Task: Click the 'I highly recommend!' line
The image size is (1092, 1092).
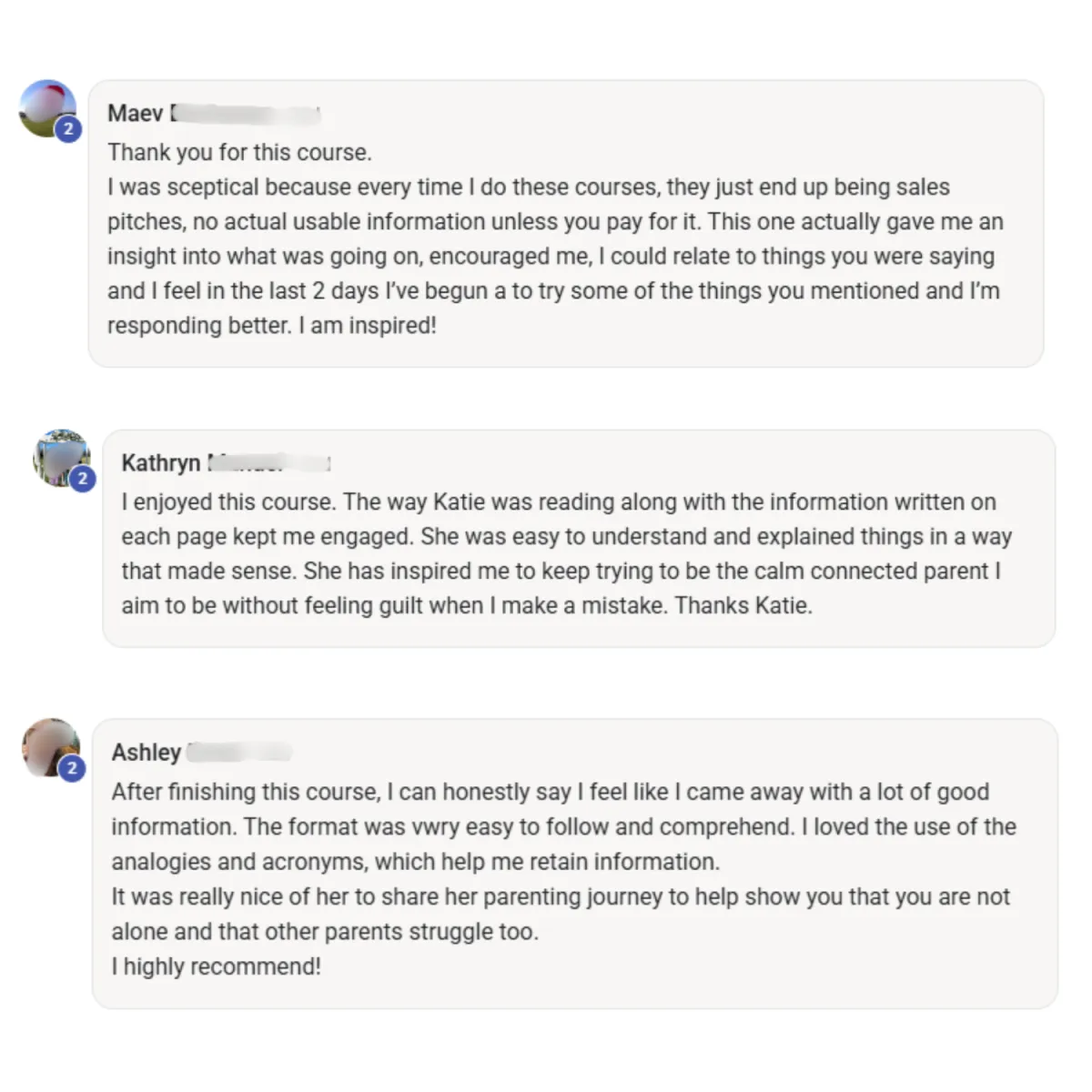Action: (217, 966)
